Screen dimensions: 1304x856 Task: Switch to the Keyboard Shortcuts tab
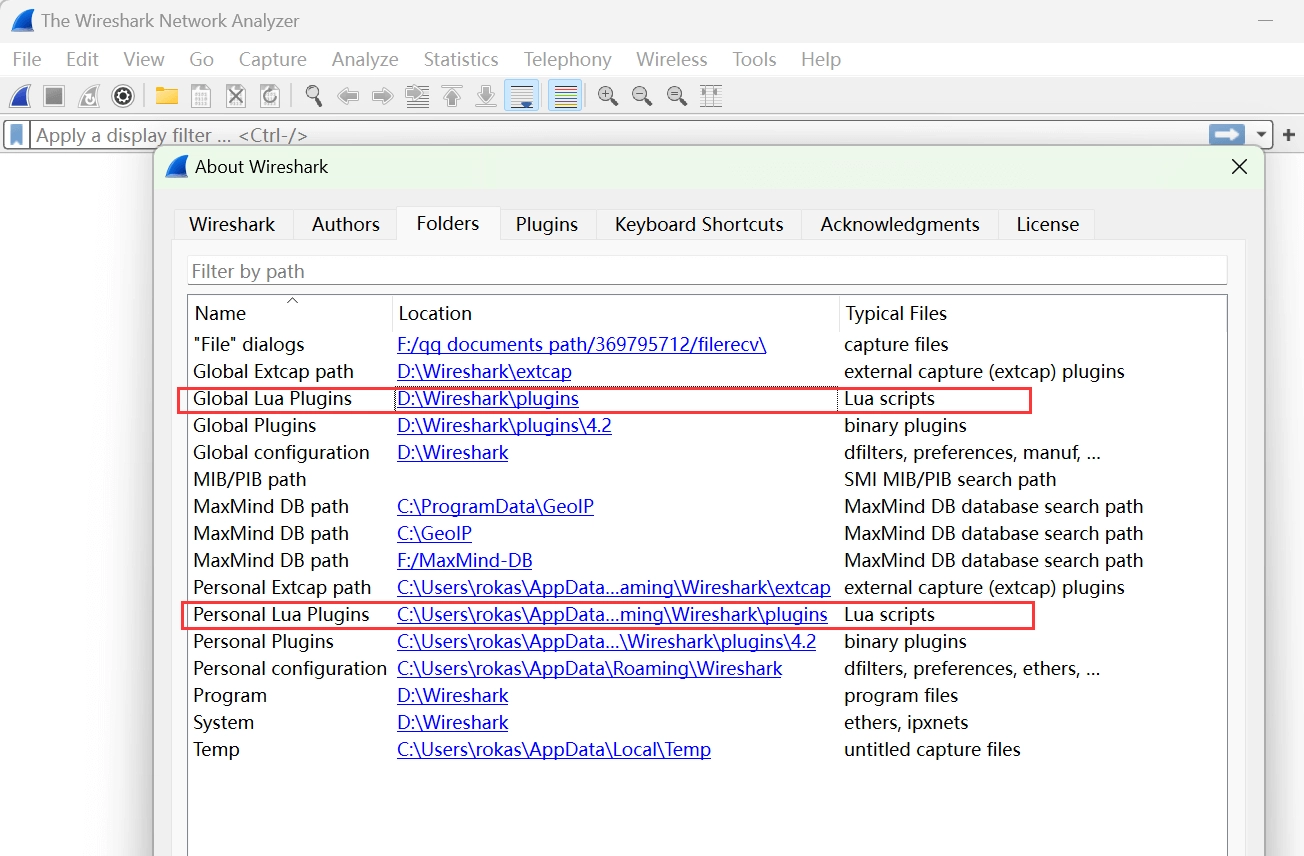click(698, 224)
